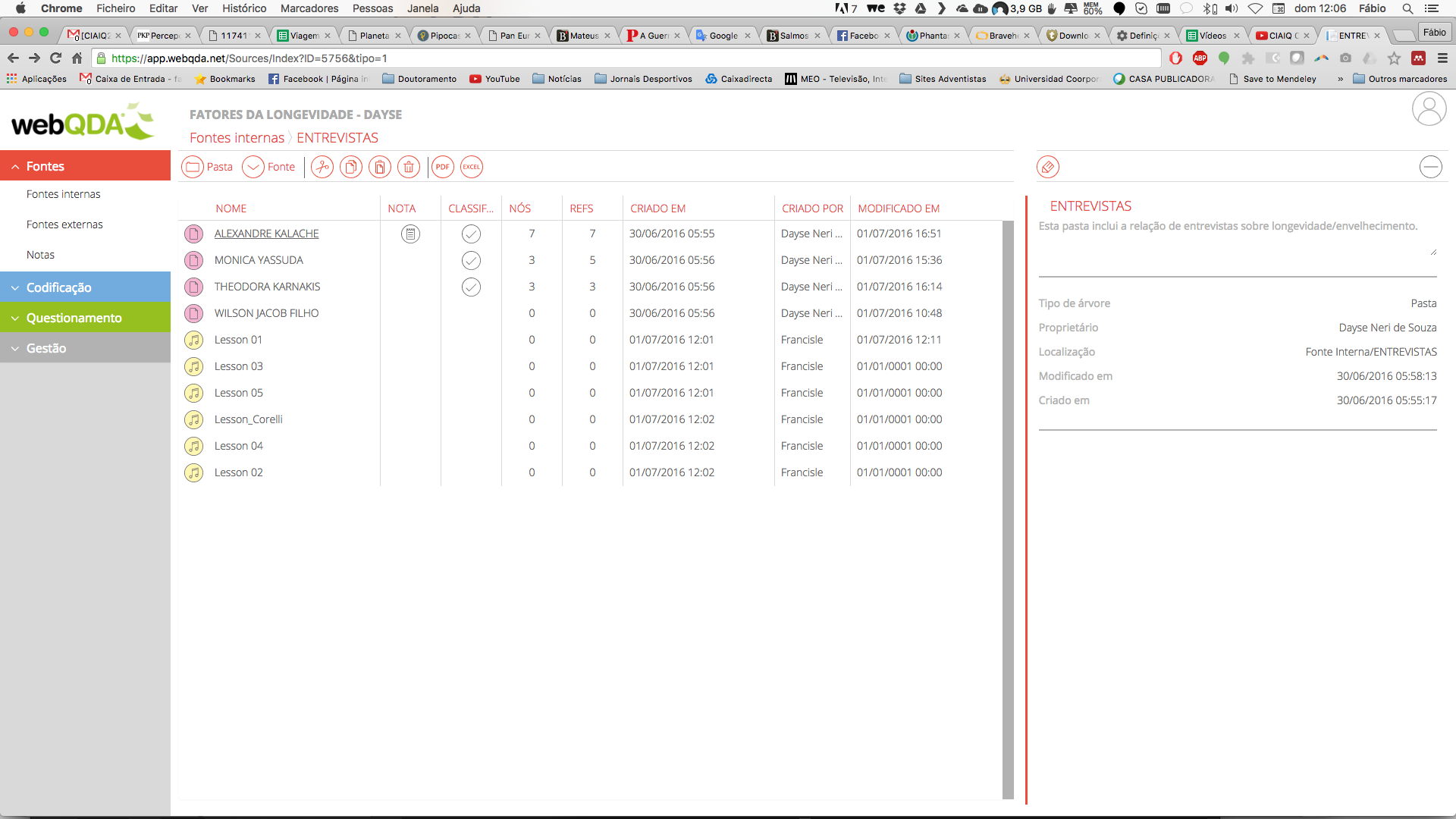The height and width of the screenshot is (819, 1456).
Task: Click document icon of WILSON JACOB FILHO
Action: (x=194, y=313)
